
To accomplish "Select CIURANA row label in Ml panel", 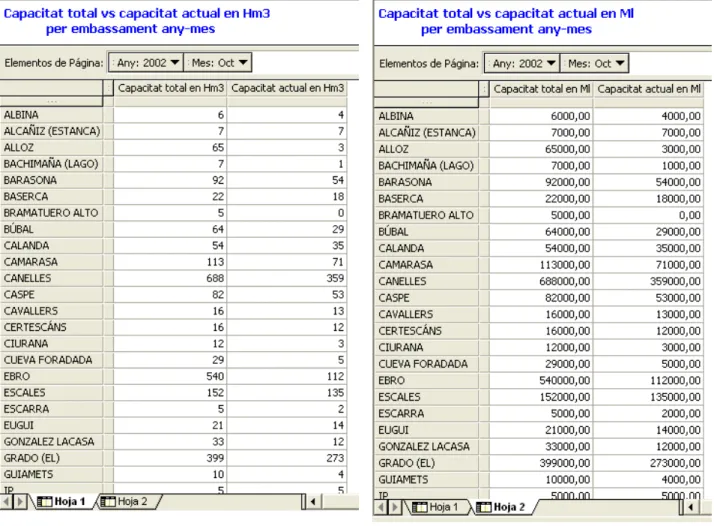I will point(426,347).
